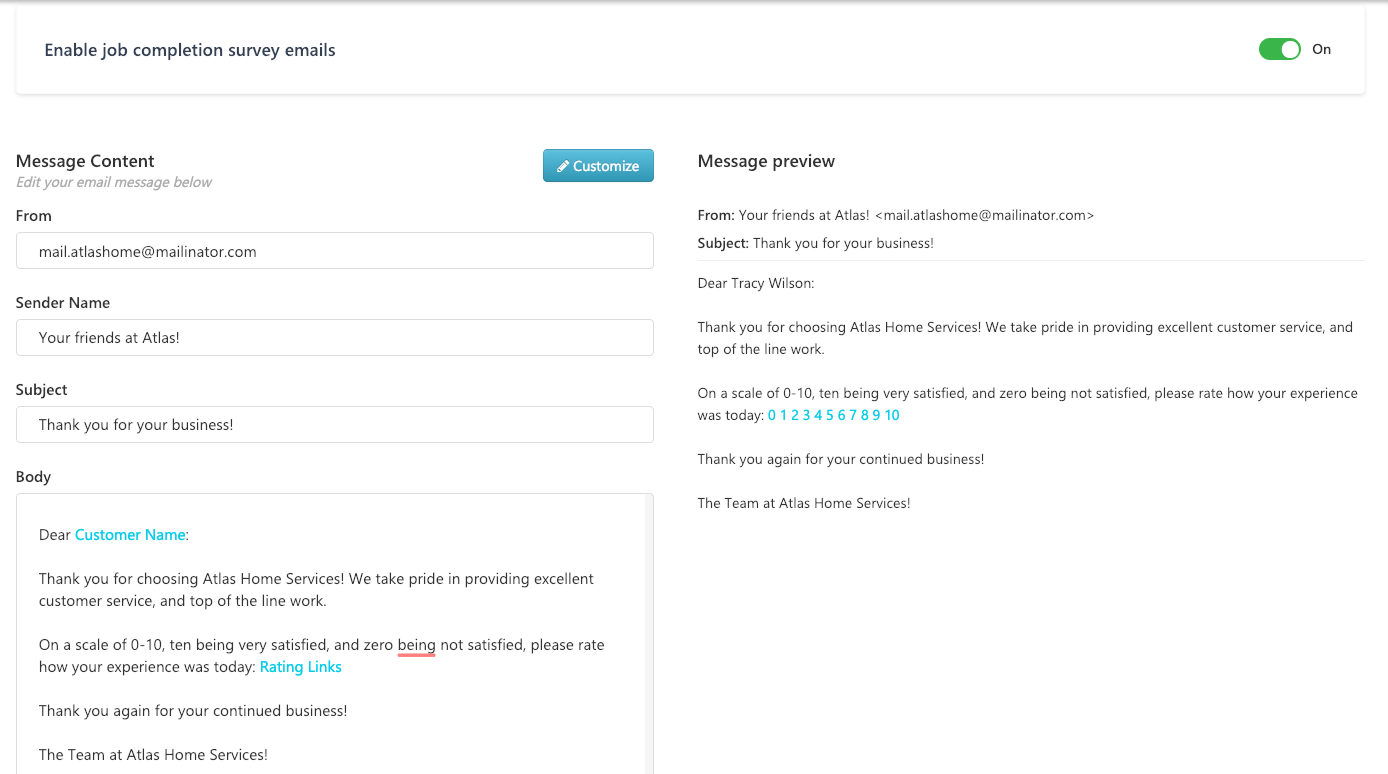Select rating 6 in message preview

[x=842, y=415]
